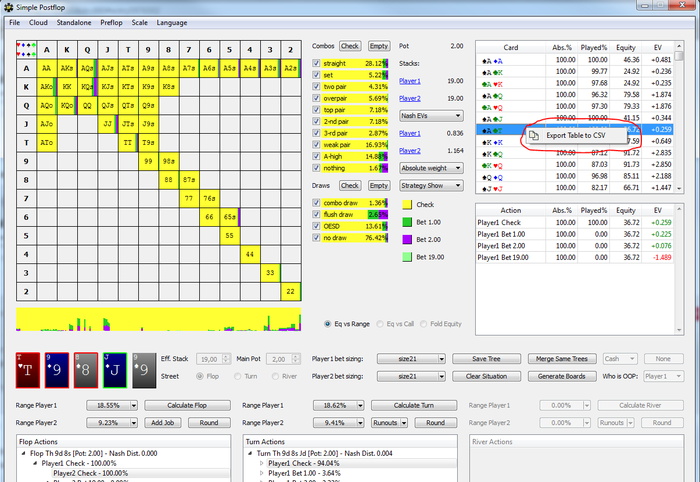
Task: Click the Draws Empty button
Action: [379, 186]
